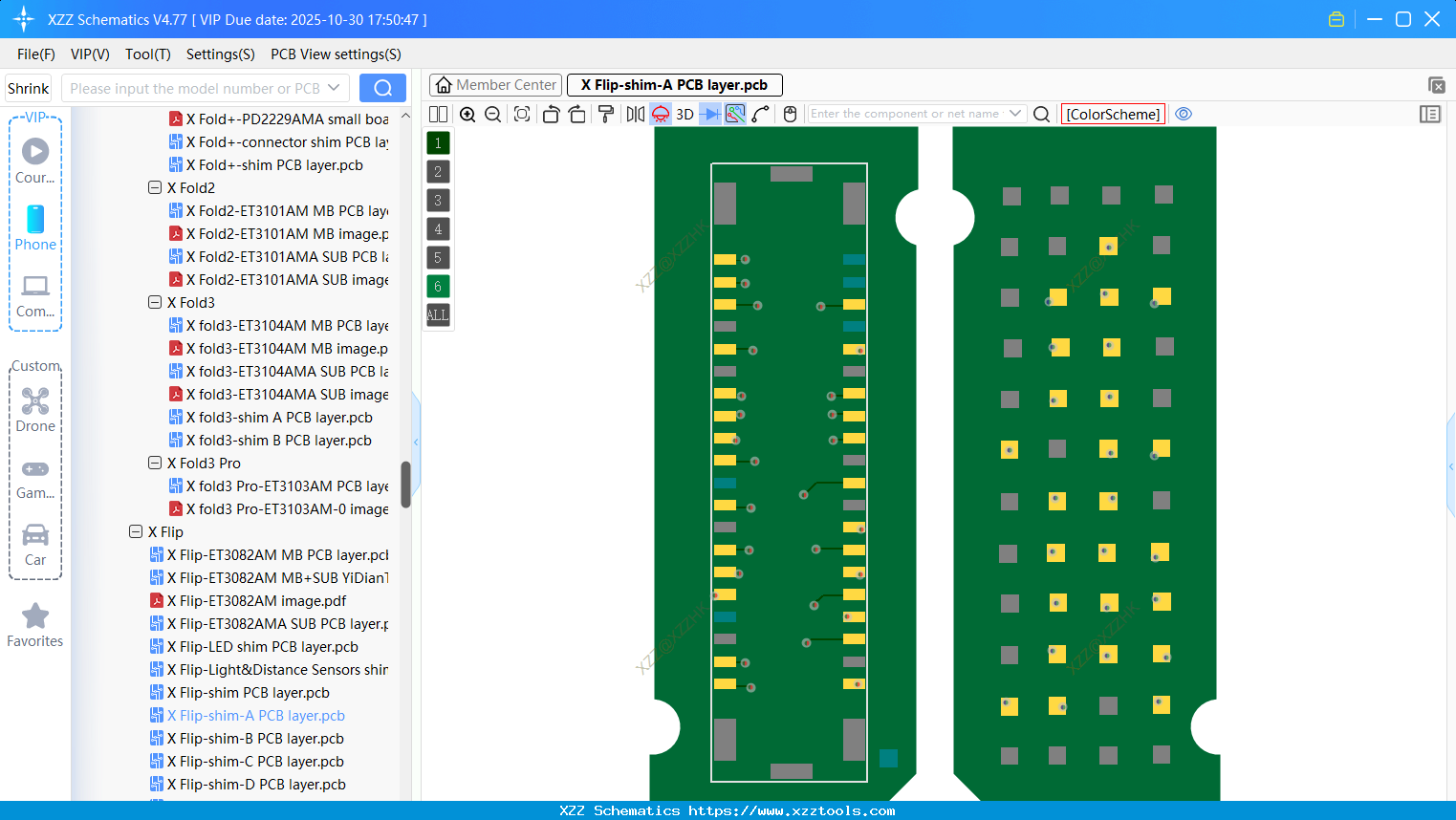The image size is (1456, 820).
Task: Click the fit-to-screen toolbar icon
Action: (522, 114)
